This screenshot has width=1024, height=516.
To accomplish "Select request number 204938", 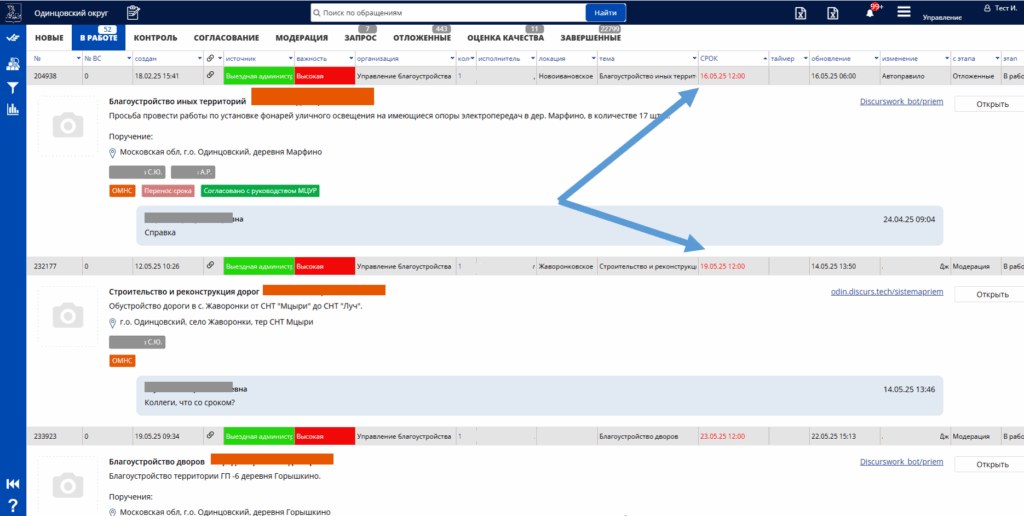I will [45, 76].
